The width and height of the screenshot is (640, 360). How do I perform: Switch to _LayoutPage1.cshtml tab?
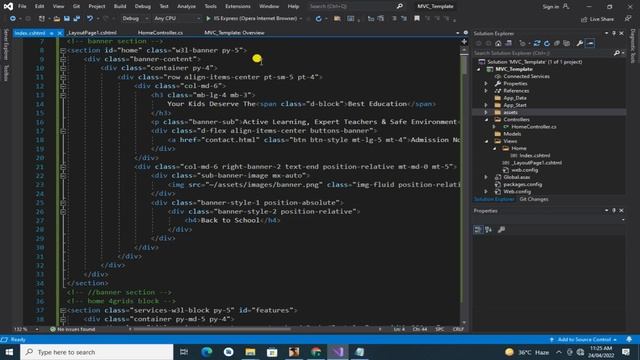(93, 33)
